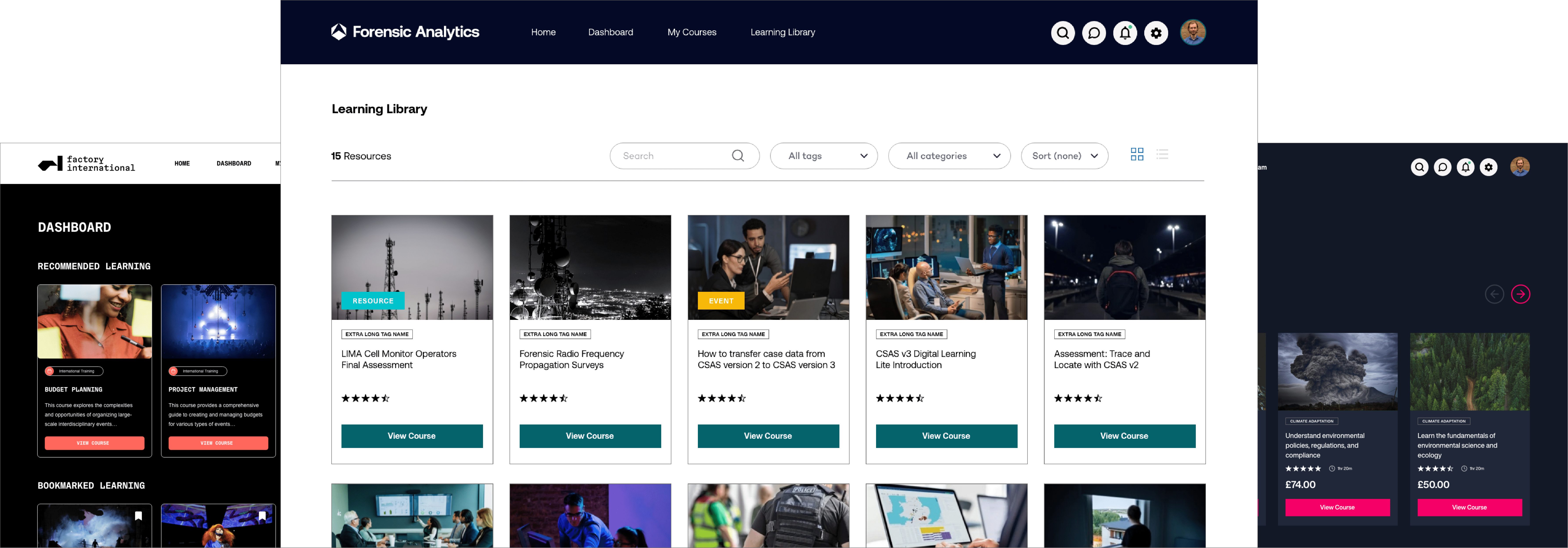1568x548 pixels.
Task: Go to Dashboard in Forensic Analytics nav
Action: pyautogui.click(x=611, y=32)
